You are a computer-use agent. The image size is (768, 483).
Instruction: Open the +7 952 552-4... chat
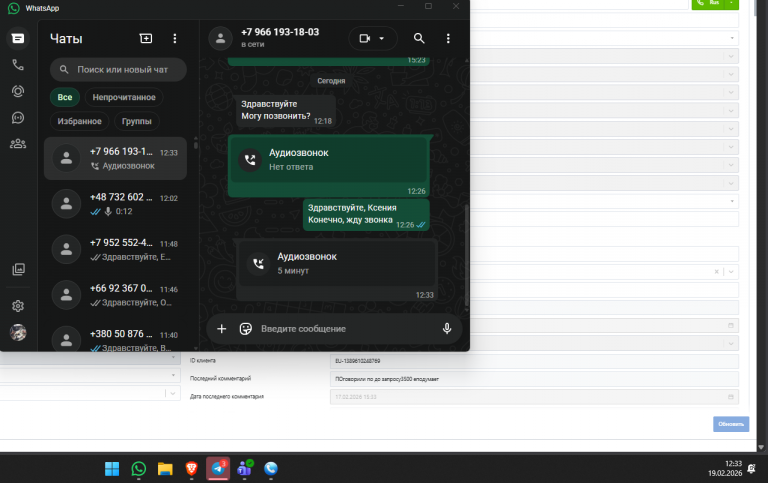[116, 249]
